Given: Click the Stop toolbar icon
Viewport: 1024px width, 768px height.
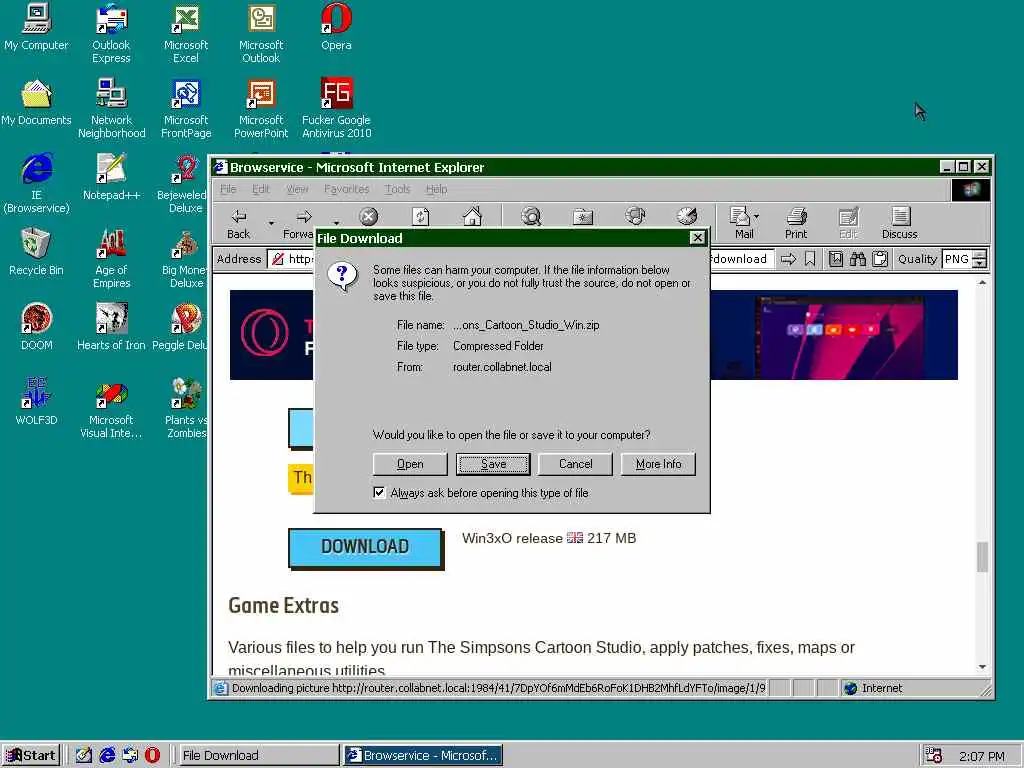Looking at the screenshot, I should [x=368, y=216].
